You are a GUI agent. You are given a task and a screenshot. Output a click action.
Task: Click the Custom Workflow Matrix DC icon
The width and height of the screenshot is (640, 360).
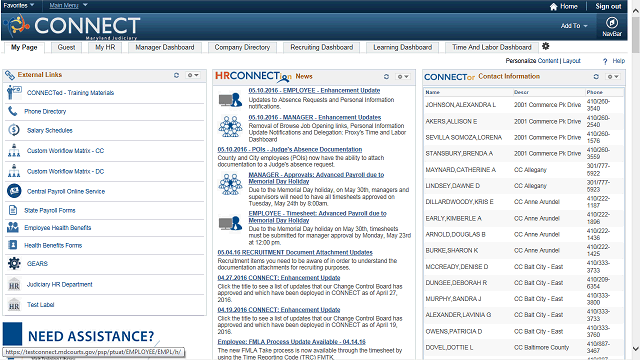(14, 171)
